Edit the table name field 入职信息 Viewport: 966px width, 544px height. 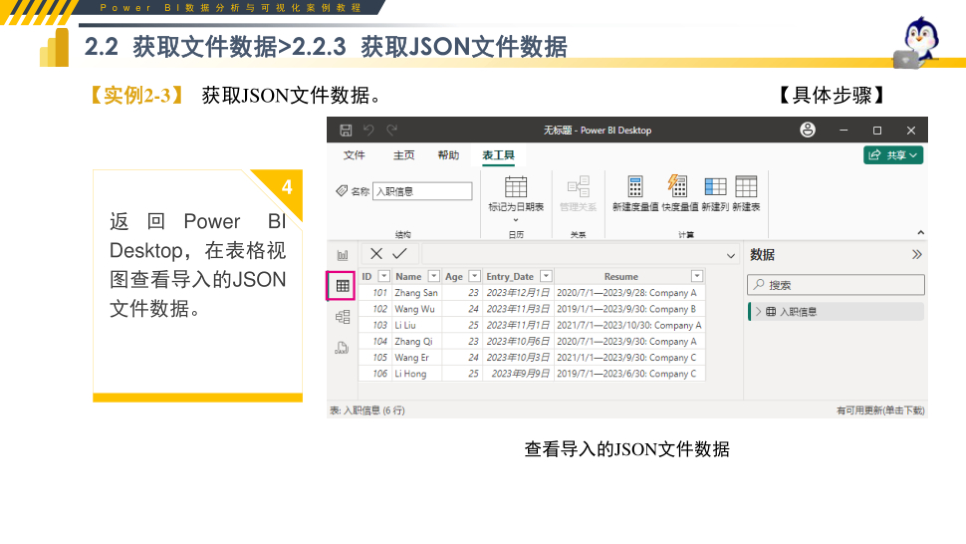(x=422, y=191)
